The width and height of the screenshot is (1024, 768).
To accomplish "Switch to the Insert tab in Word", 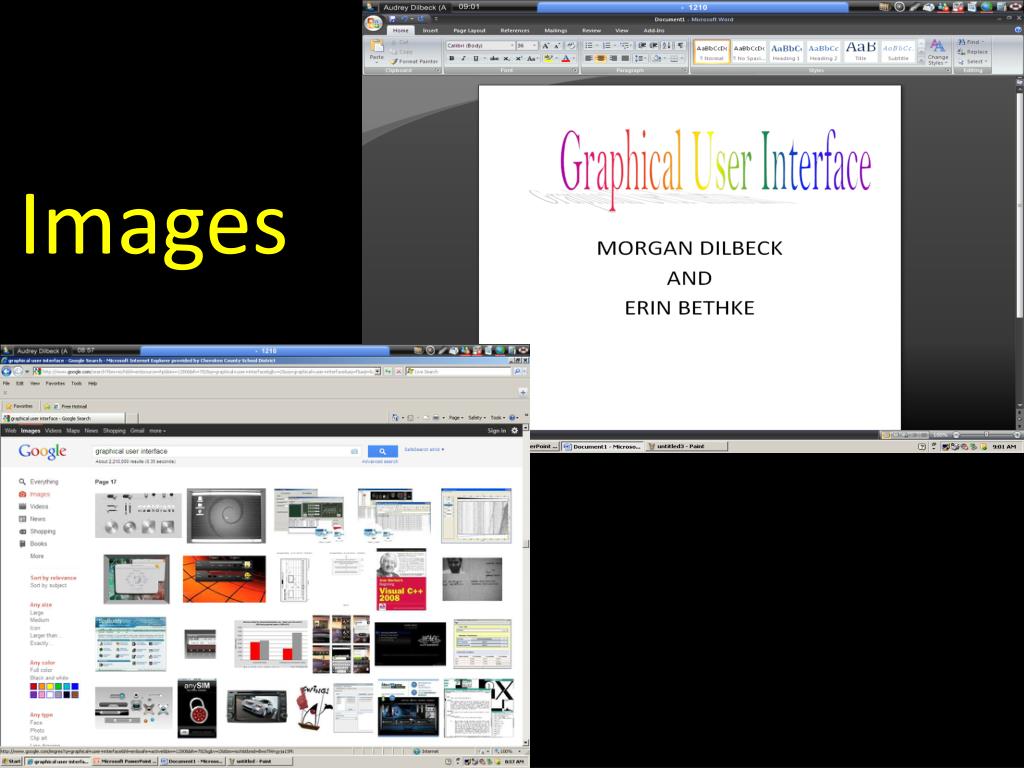I will click(430, 31).
